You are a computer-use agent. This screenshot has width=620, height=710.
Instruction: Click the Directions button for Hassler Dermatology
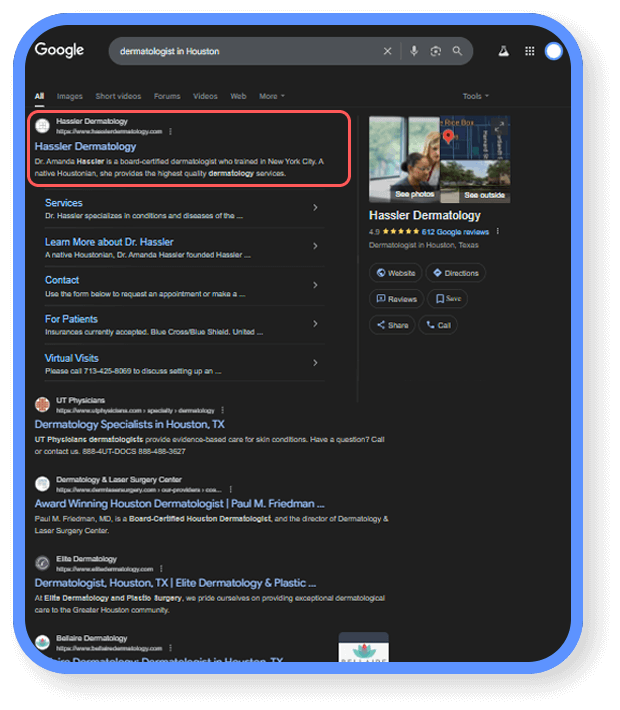[455, 273]
